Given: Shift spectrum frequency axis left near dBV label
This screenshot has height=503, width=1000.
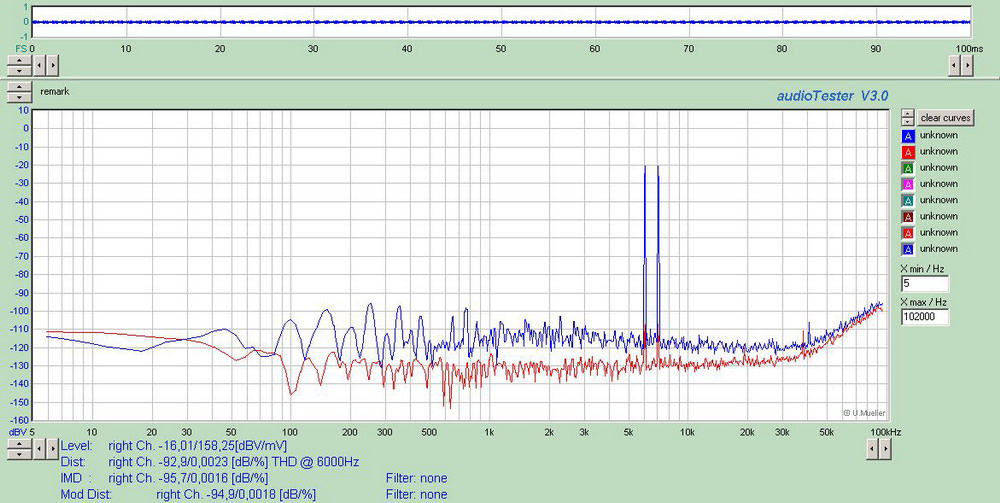Looking at the screenshot, I should pos(40,451).
